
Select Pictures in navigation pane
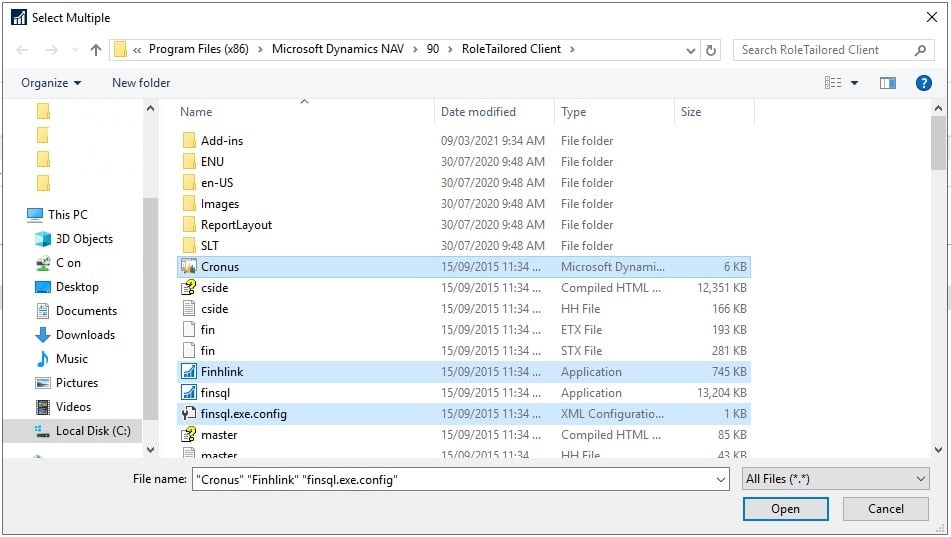pyautogui.click(x=66, y=383)
